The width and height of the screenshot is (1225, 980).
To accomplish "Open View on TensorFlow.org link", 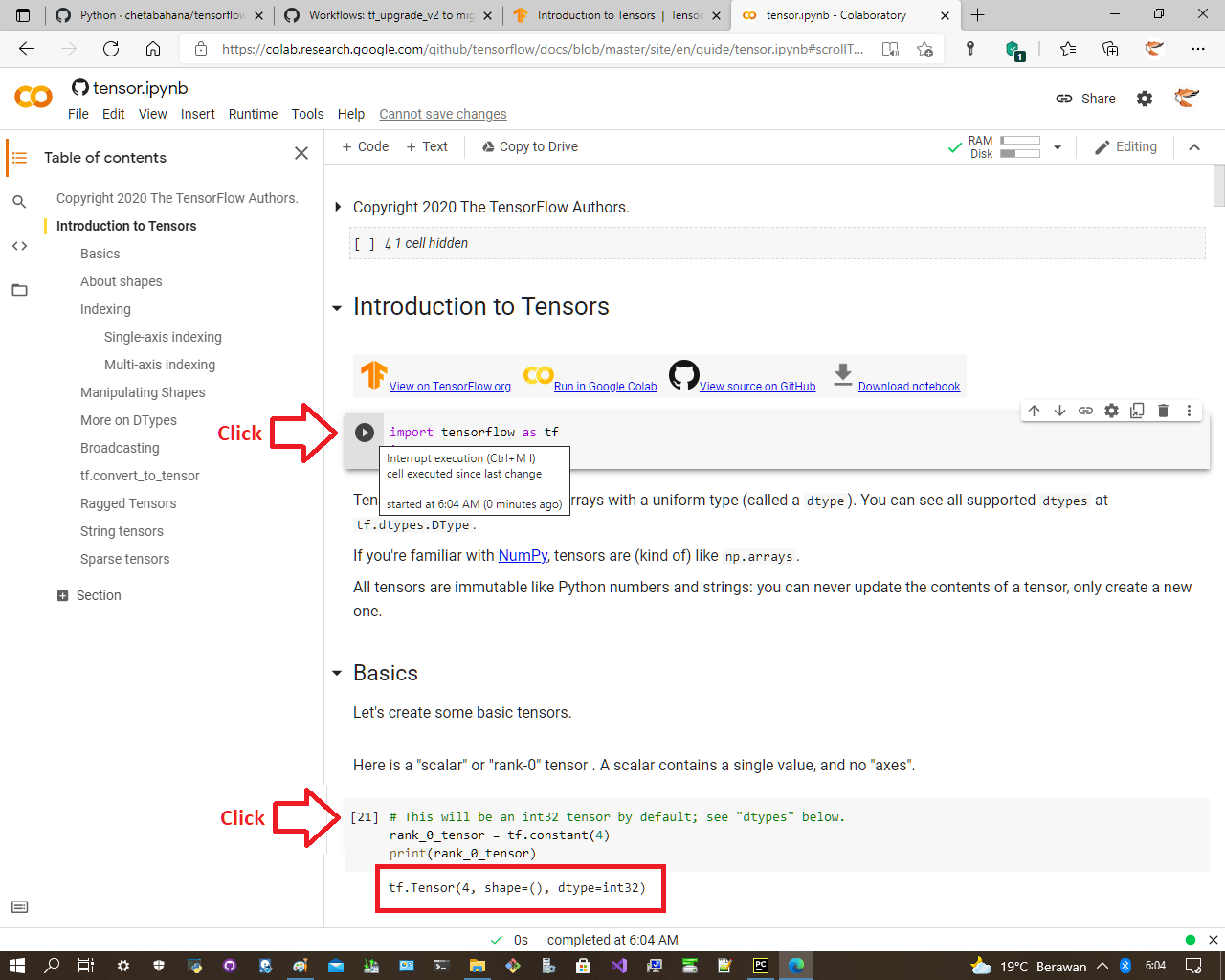I will tap(450, 387).
